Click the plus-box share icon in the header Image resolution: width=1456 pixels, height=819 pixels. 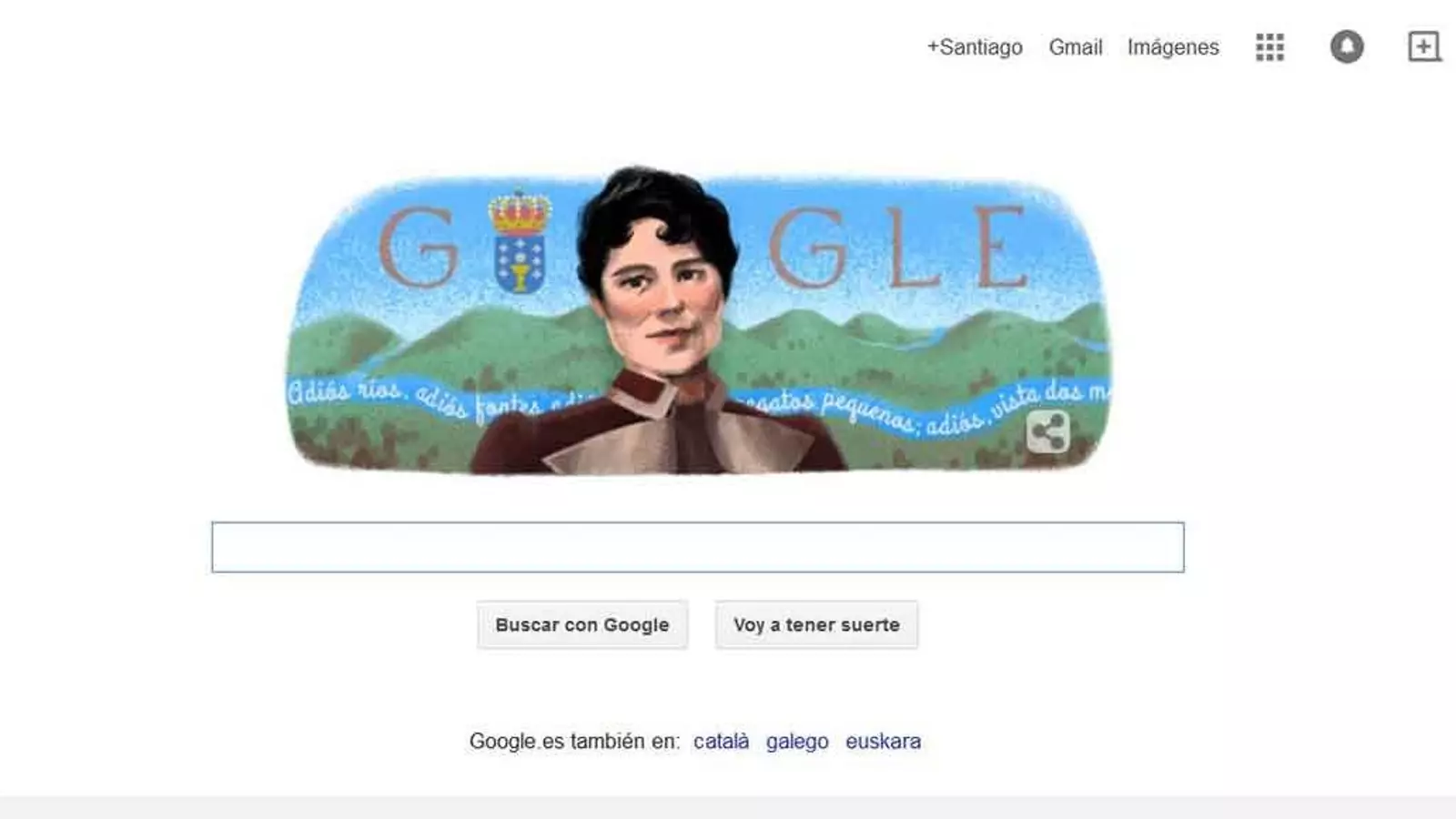pos(1424,46)
